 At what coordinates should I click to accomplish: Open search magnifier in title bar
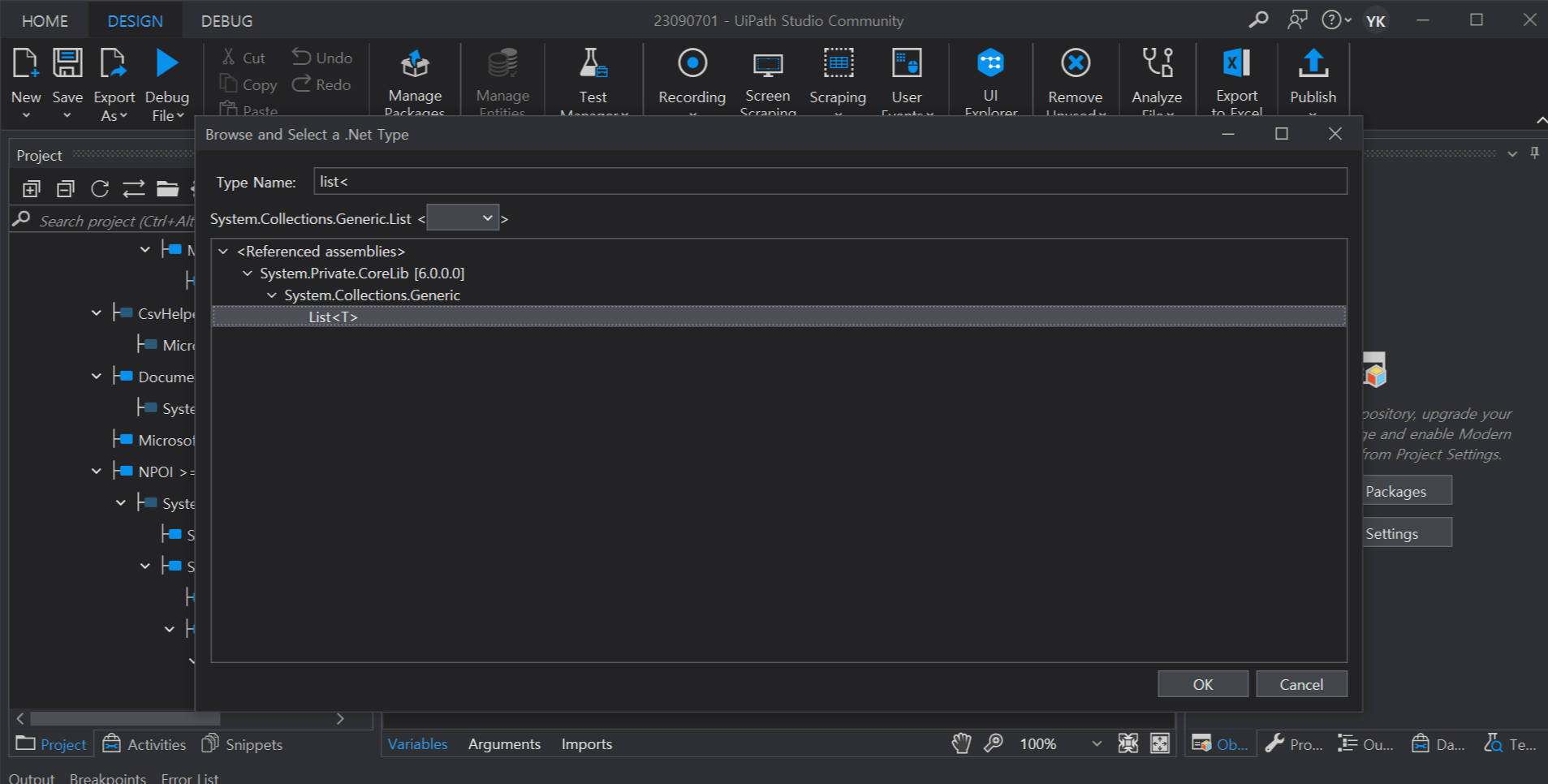click(1258, 19)
